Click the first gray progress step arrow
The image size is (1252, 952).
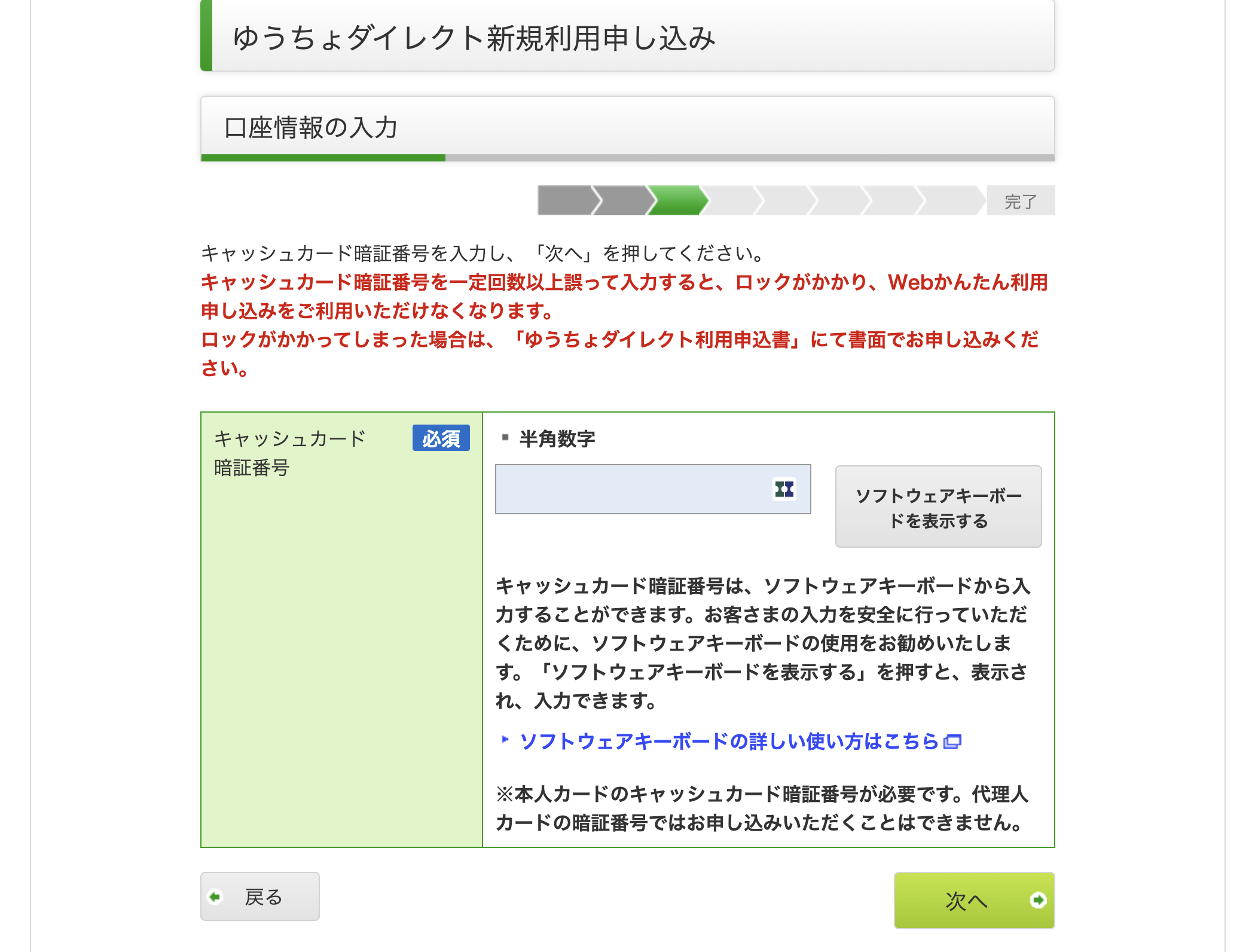click(565, 200)
